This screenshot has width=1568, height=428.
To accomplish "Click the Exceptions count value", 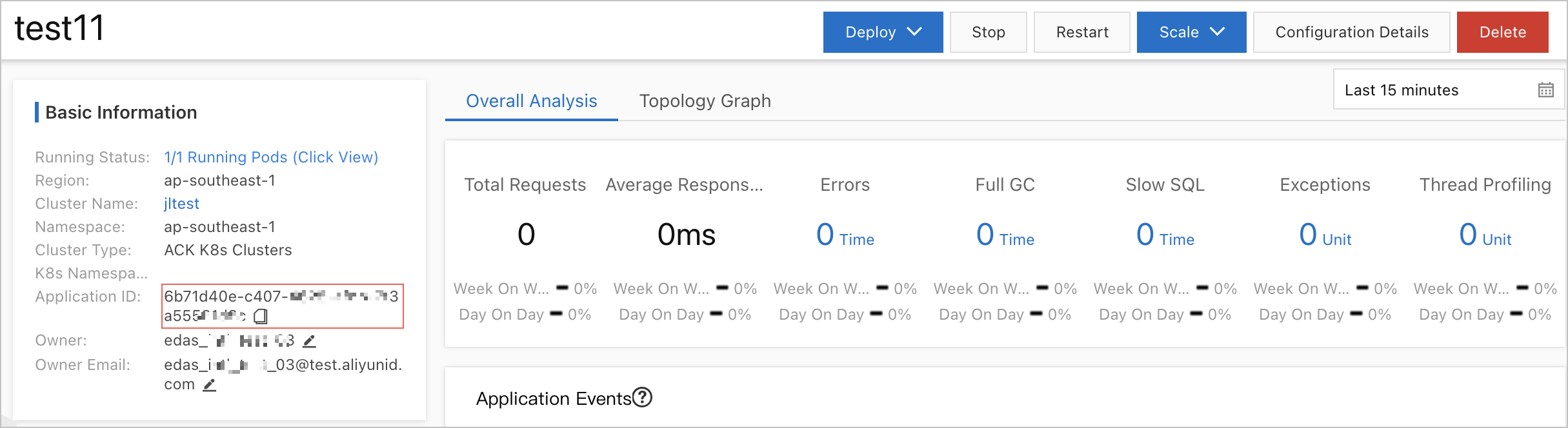I will click(x=1308, y=235).
